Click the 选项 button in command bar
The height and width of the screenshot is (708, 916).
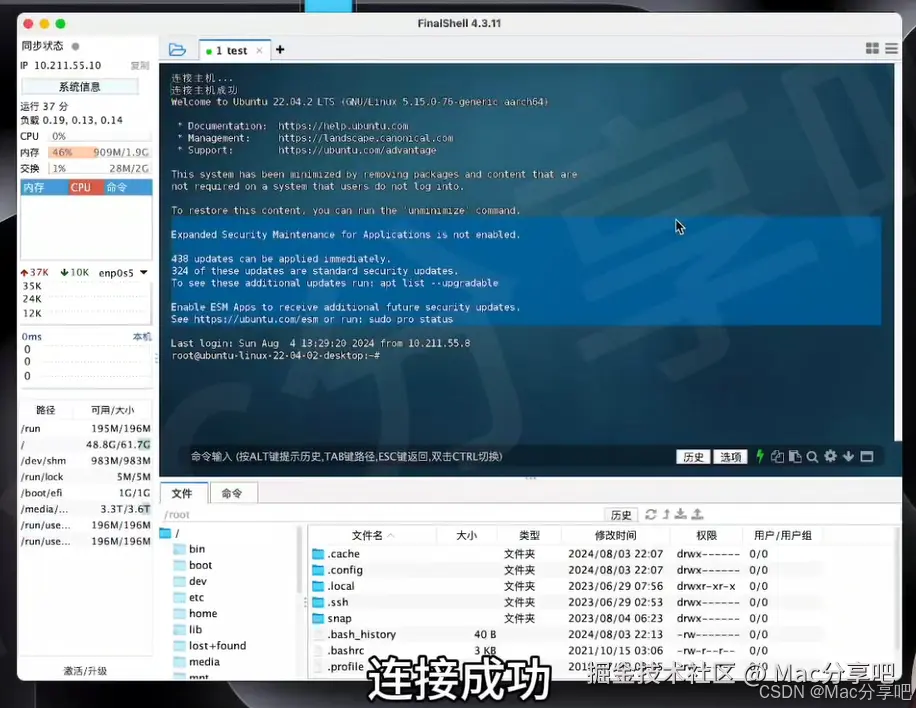[730, 457]
